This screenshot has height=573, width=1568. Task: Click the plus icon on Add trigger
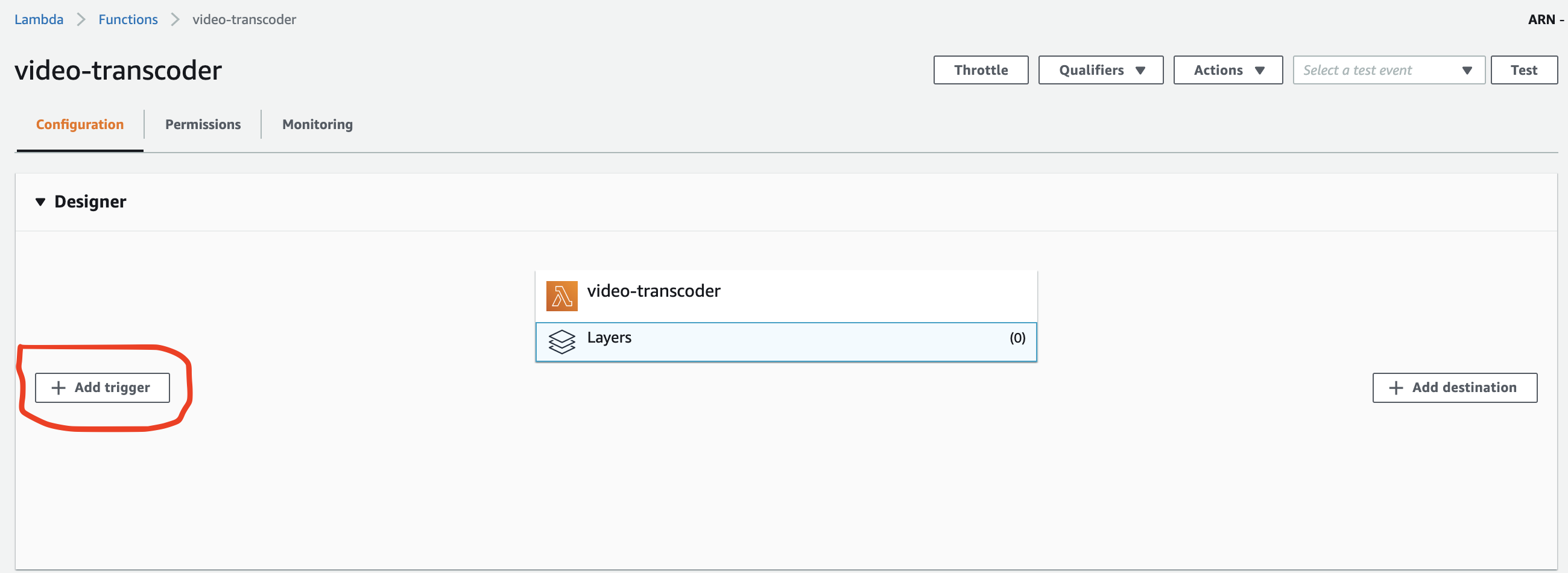(x=58, y=388)
